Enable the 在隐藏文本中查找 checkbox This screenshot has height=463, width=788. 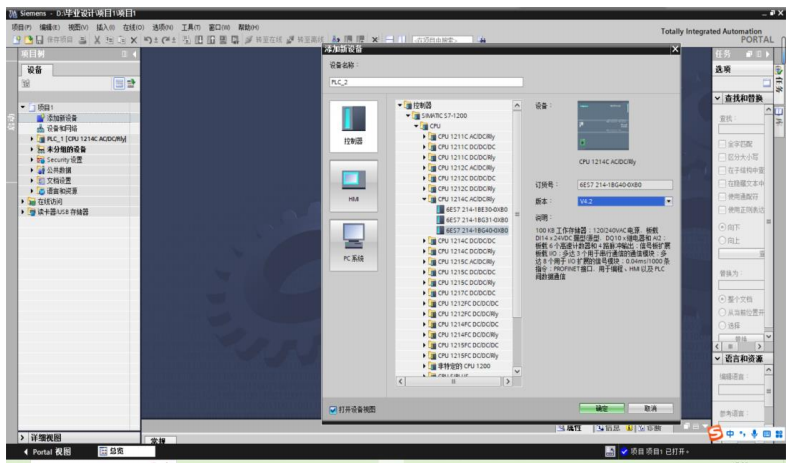click(x=722, y=183)
